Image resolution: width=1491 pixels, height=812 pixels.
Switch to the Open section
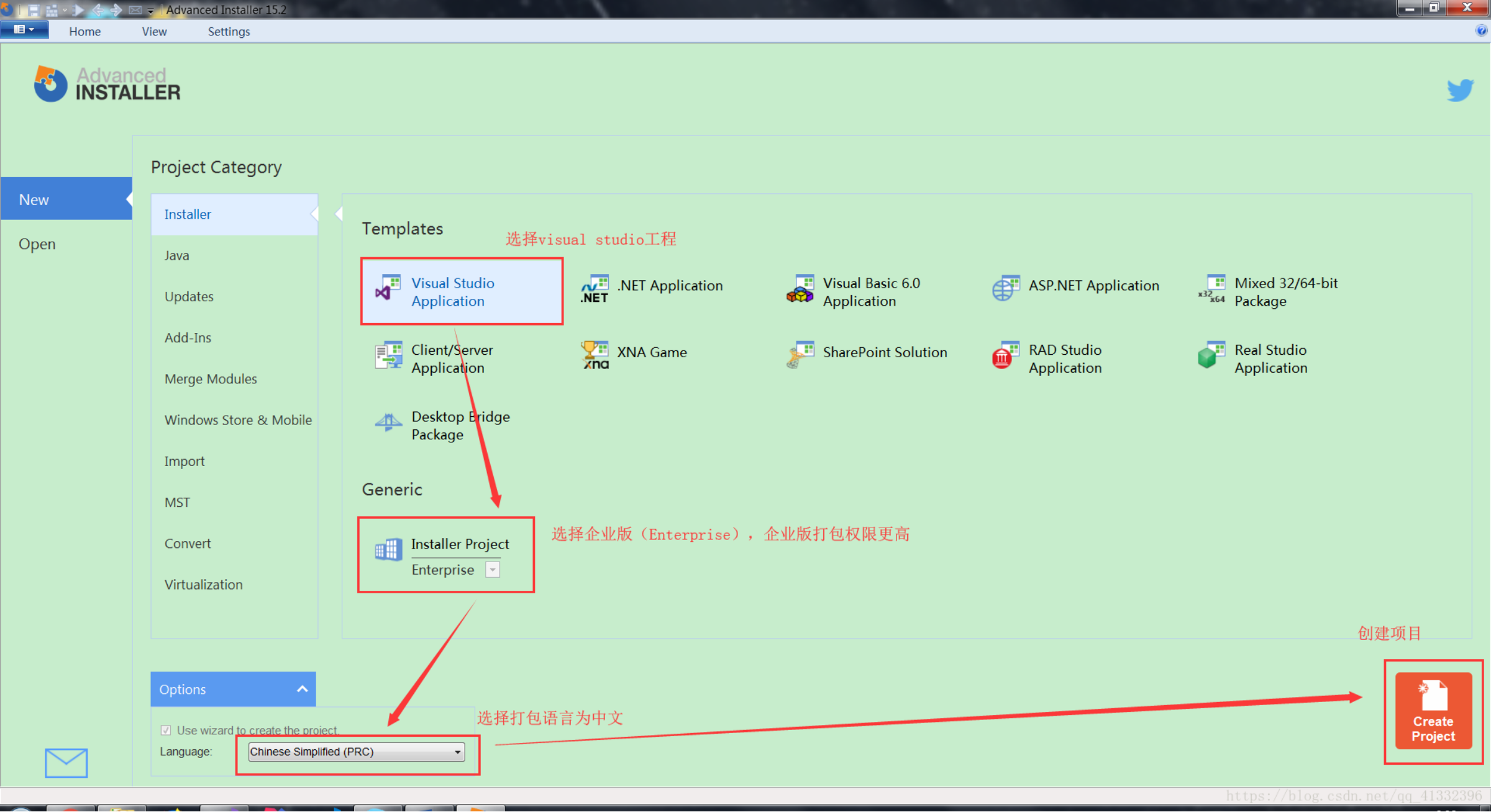(x=37, y=244)
